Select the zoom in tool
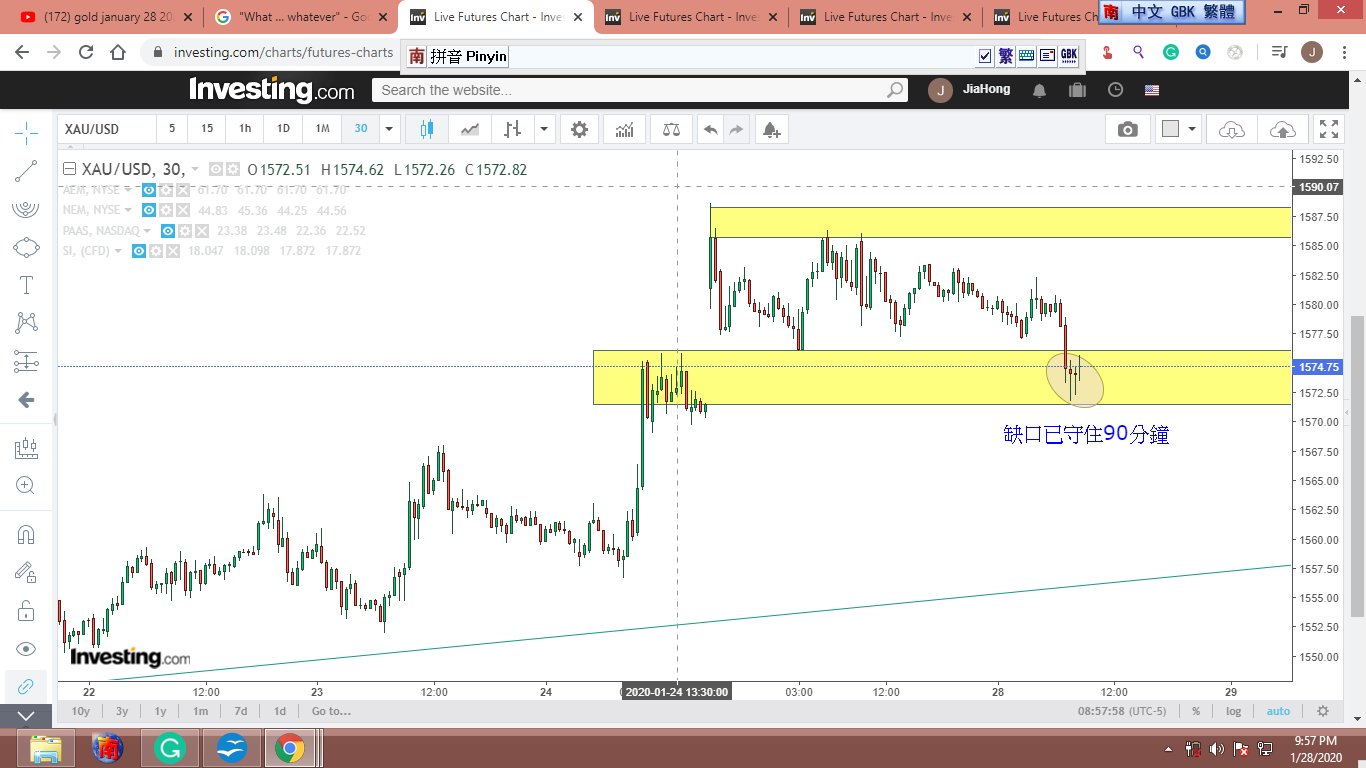Viewport: 1366px width, 768px height. (x=26, y=486)
